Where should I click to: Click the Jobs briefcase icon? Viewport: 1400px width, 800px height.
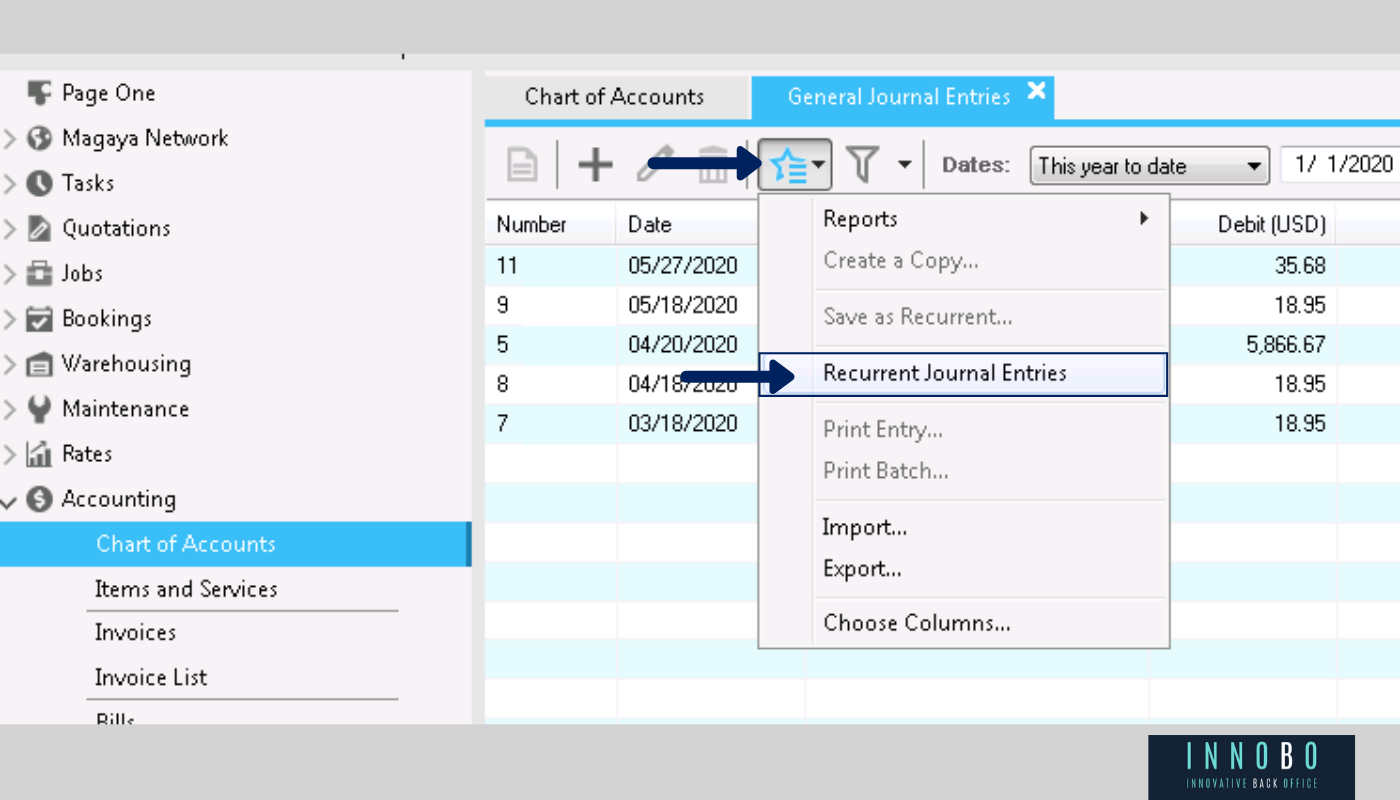tap(39, 273)
